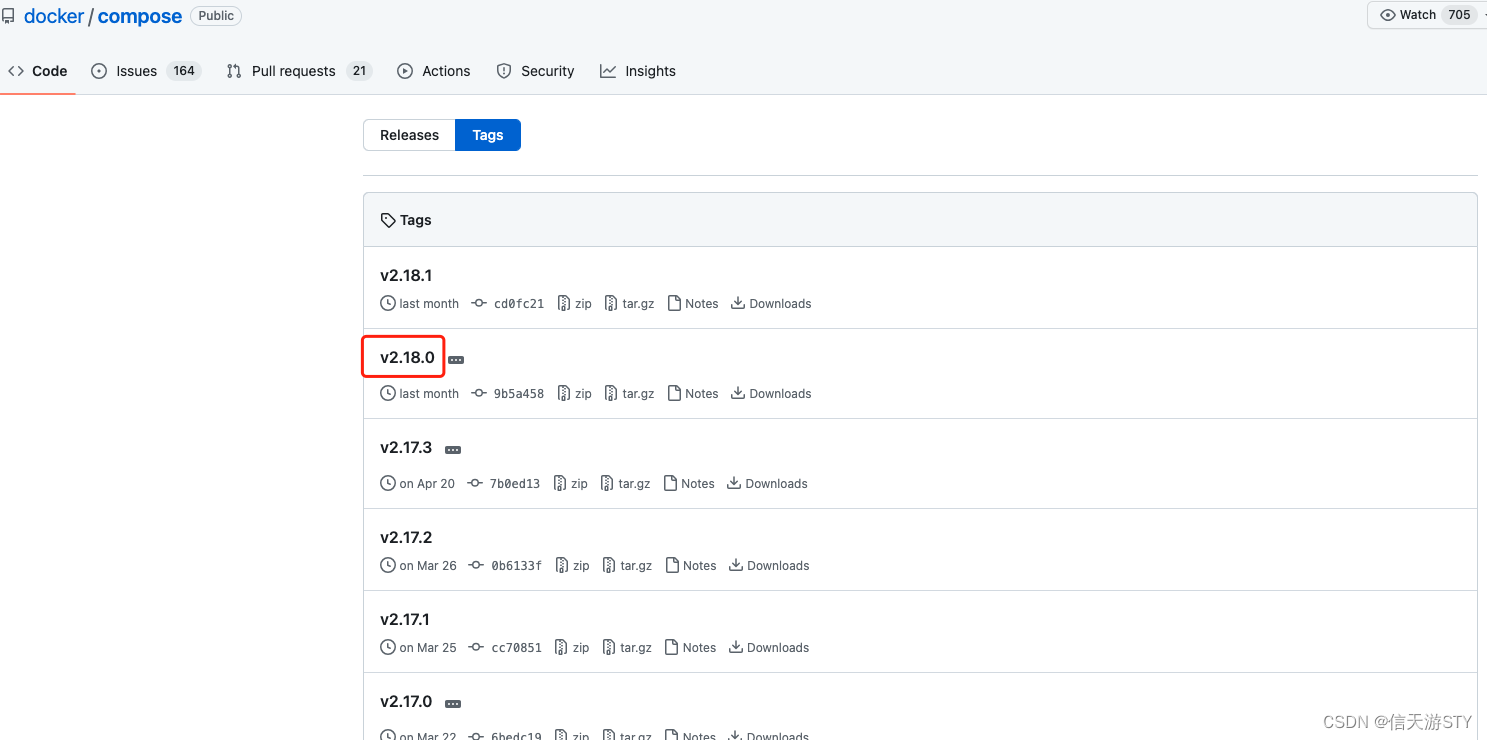This screenshot has width=1487, height=740.
Task: Open the Security tab
Action: coord(535,70)
